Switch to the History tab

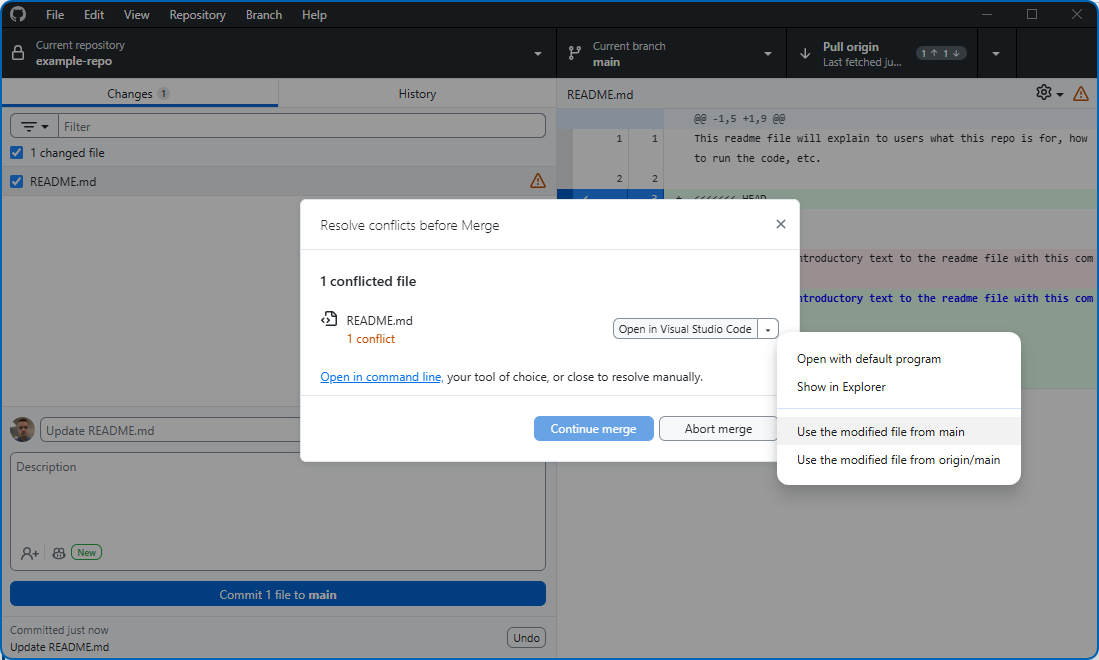(417, 94)
